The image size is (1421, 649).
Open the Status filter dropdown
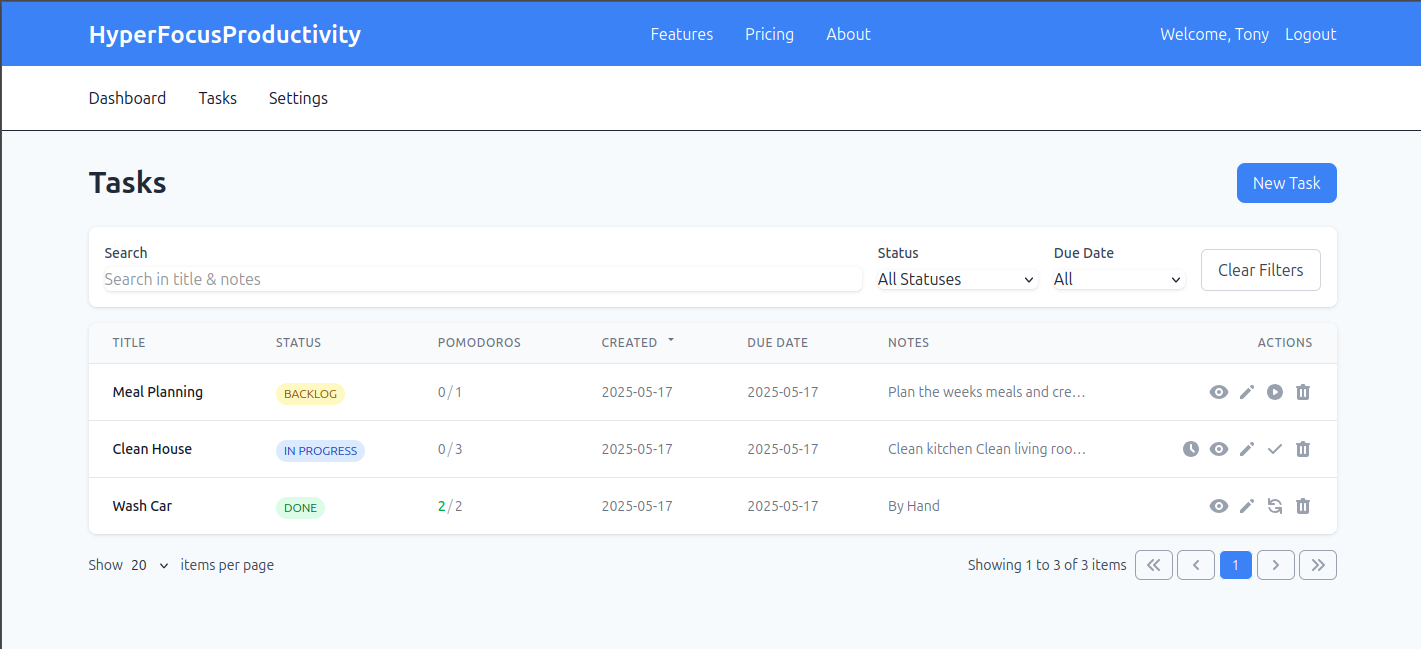(x=957, y=279)
